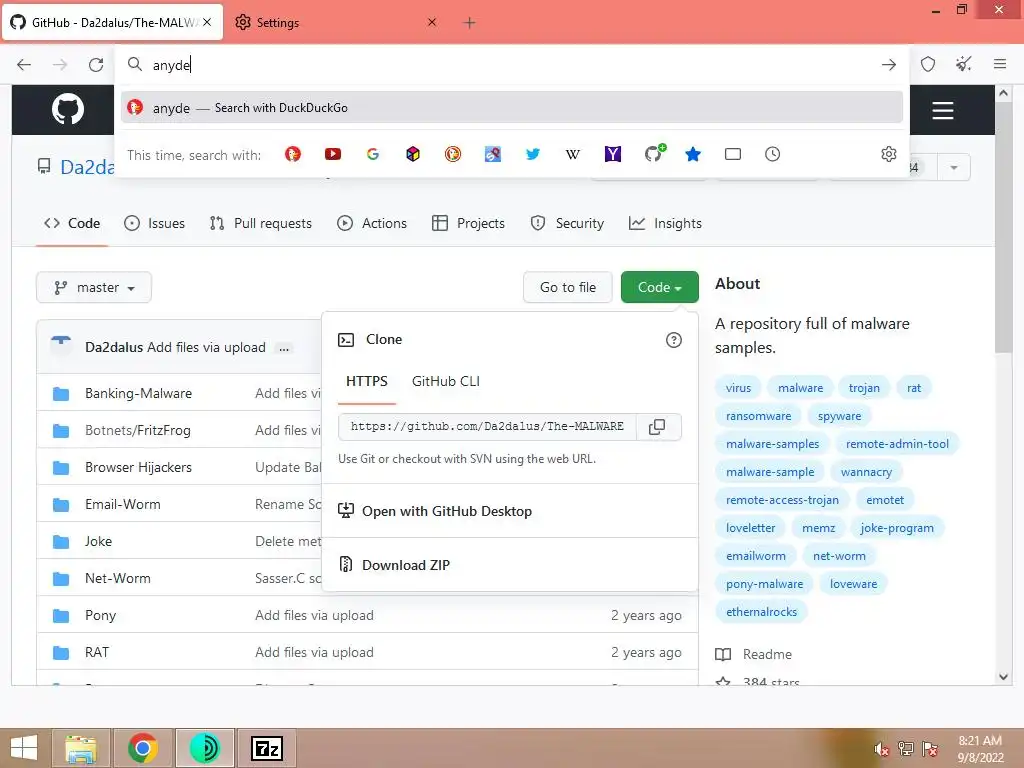The width and height of the screenshot is (1024, 768).
Task: Click the shield security level icon
Action: point(928,64)
